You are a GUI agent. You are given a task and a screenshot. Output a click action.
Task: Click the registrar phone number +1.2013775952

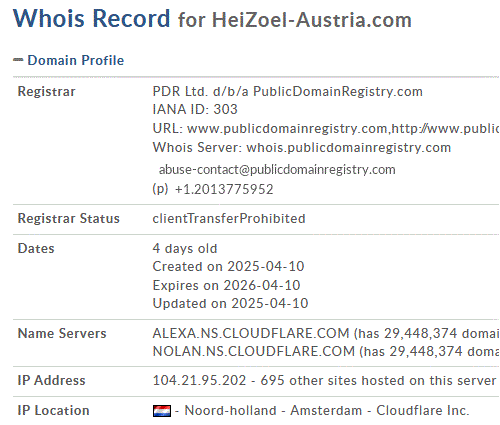pos(224,189)
